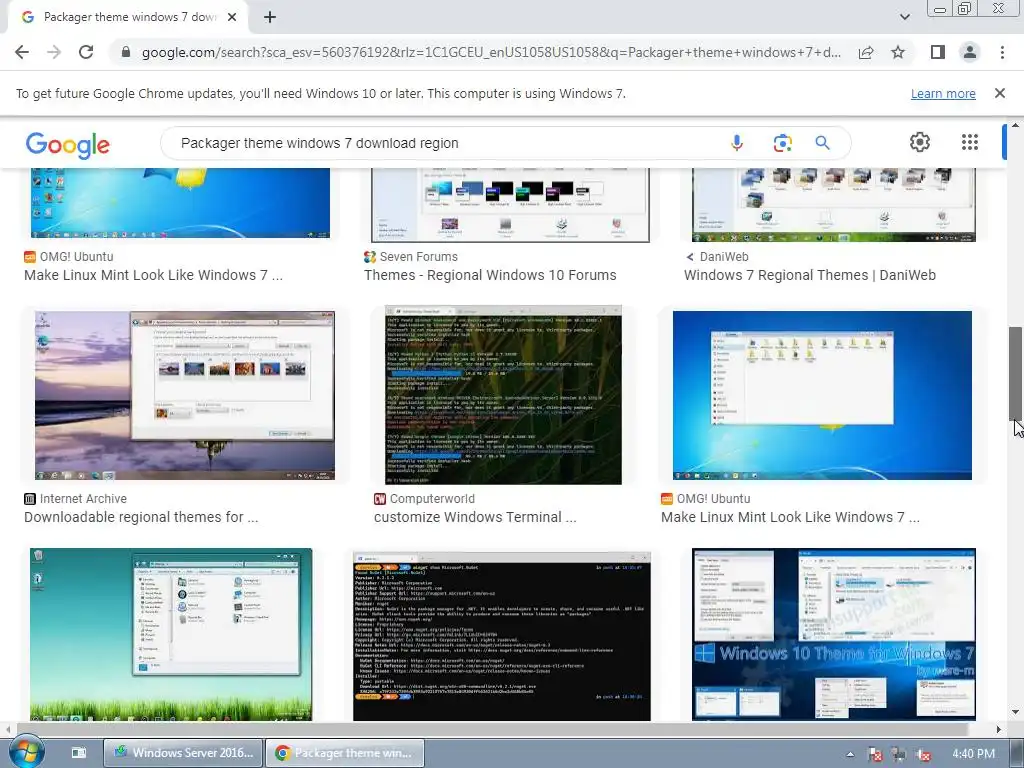1024x768 pixels.
Task: Open the Computerworld terminal thumbnail
Action: [x=504, y=395]
